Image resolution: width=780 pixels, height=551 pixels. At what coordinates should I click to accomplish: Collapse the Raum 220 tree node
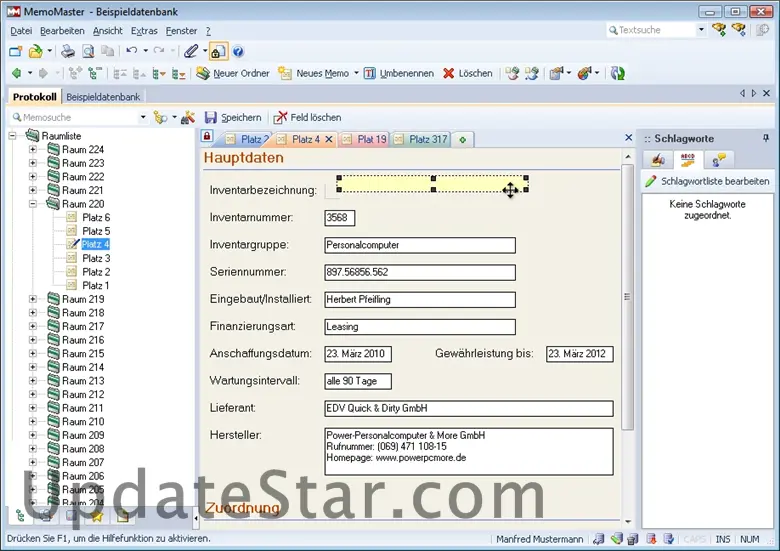[x=33, y=204]
